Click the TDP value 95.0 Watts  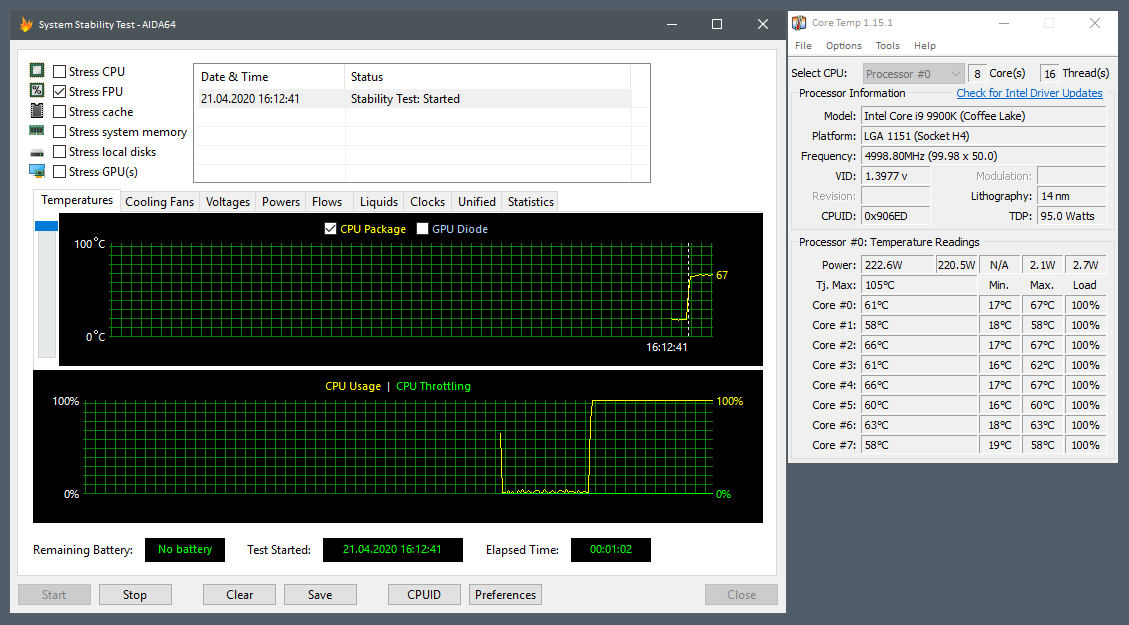[x=1072, y=216]
